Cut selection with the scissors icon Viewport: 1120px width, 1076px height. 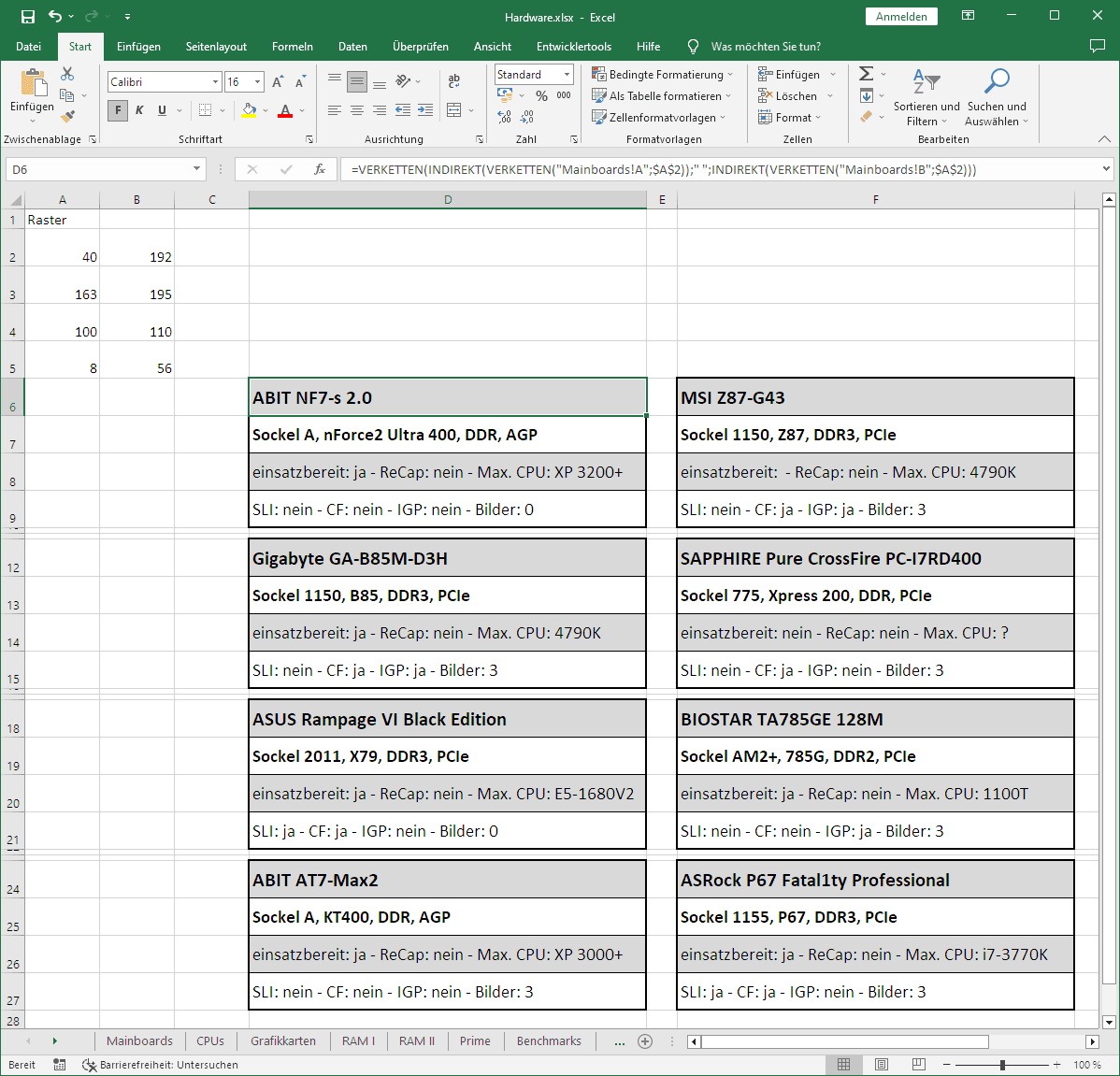coord(67,74)
